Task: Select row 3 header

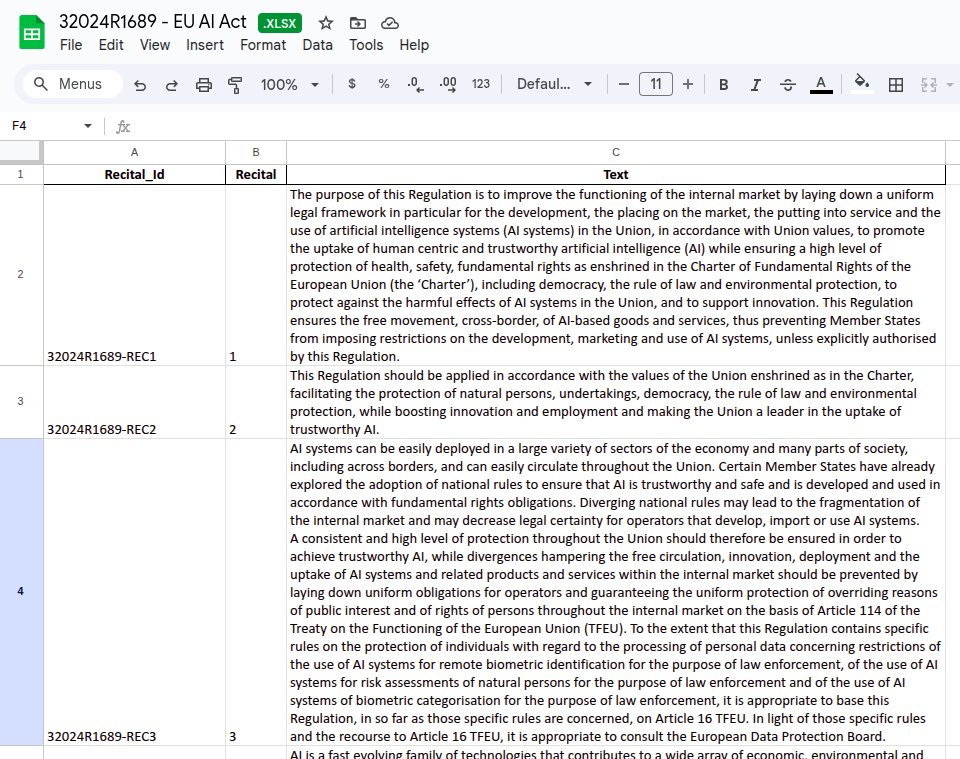Action: [21, 402]
